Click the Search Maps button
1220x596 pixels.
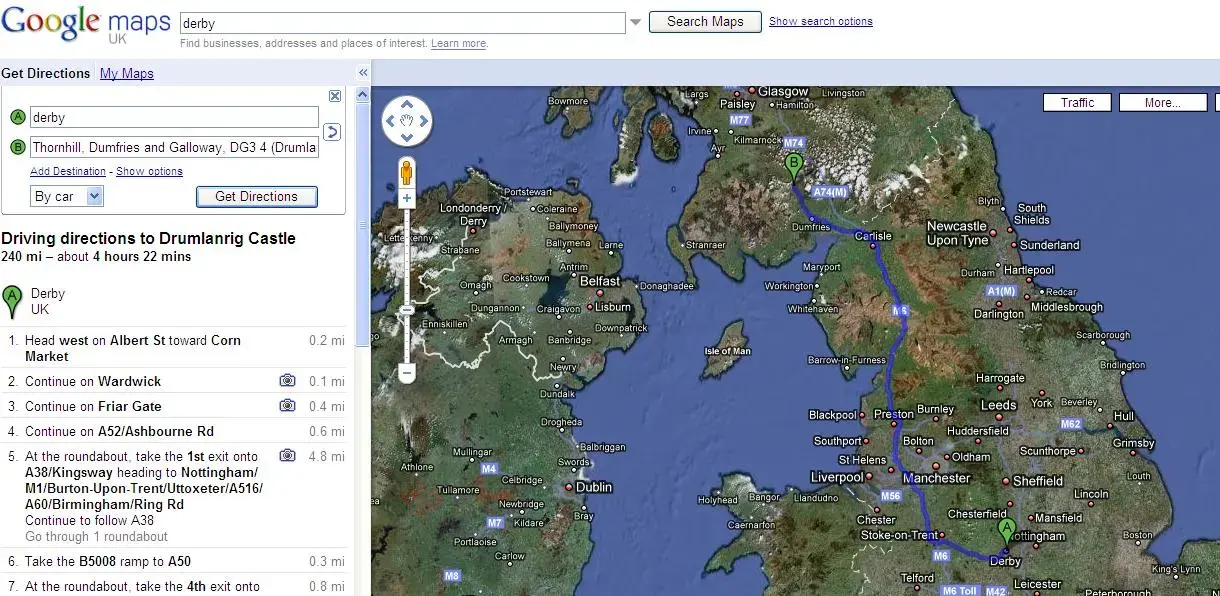pos(705,22)
